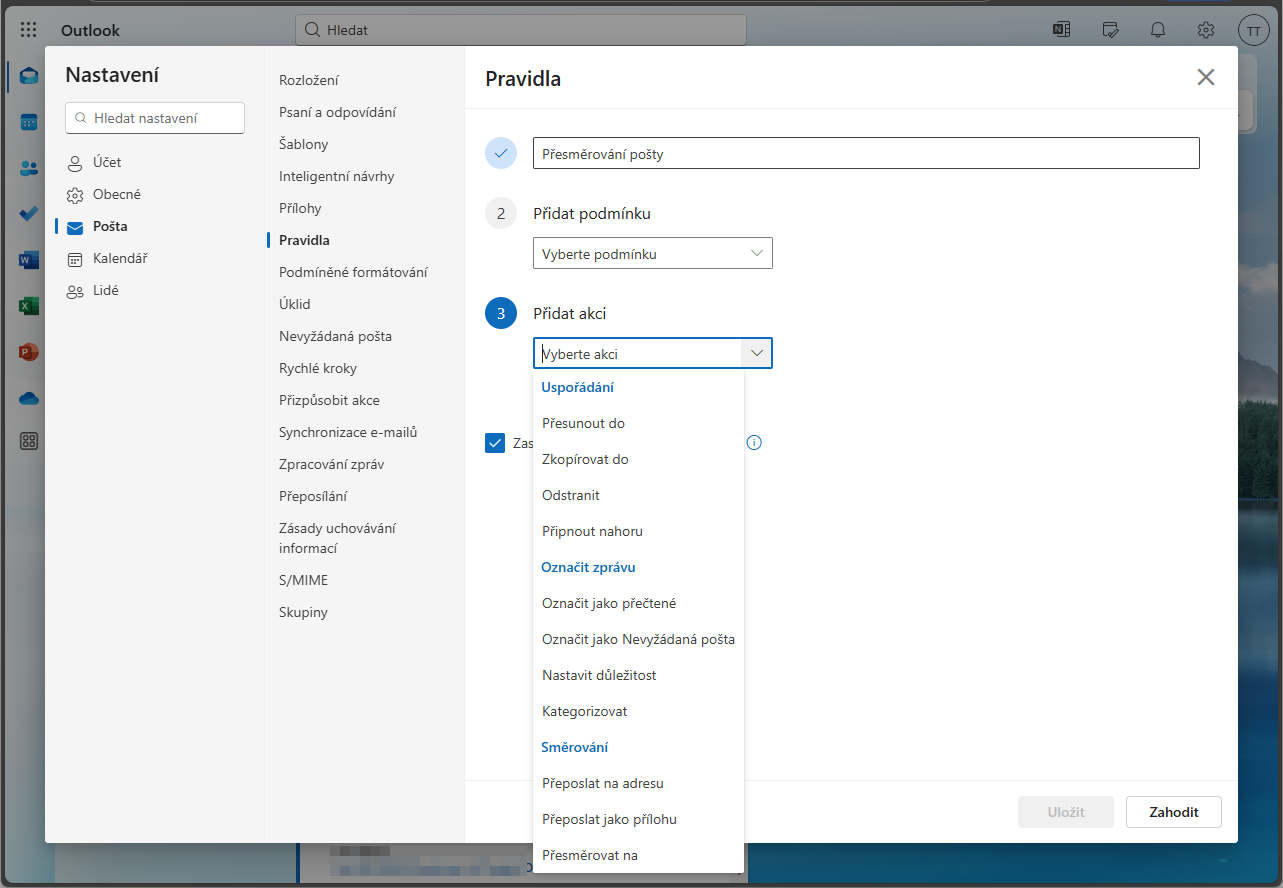Launch Word from the left app rail
The image size is (1283, 888).
point(29,260)
